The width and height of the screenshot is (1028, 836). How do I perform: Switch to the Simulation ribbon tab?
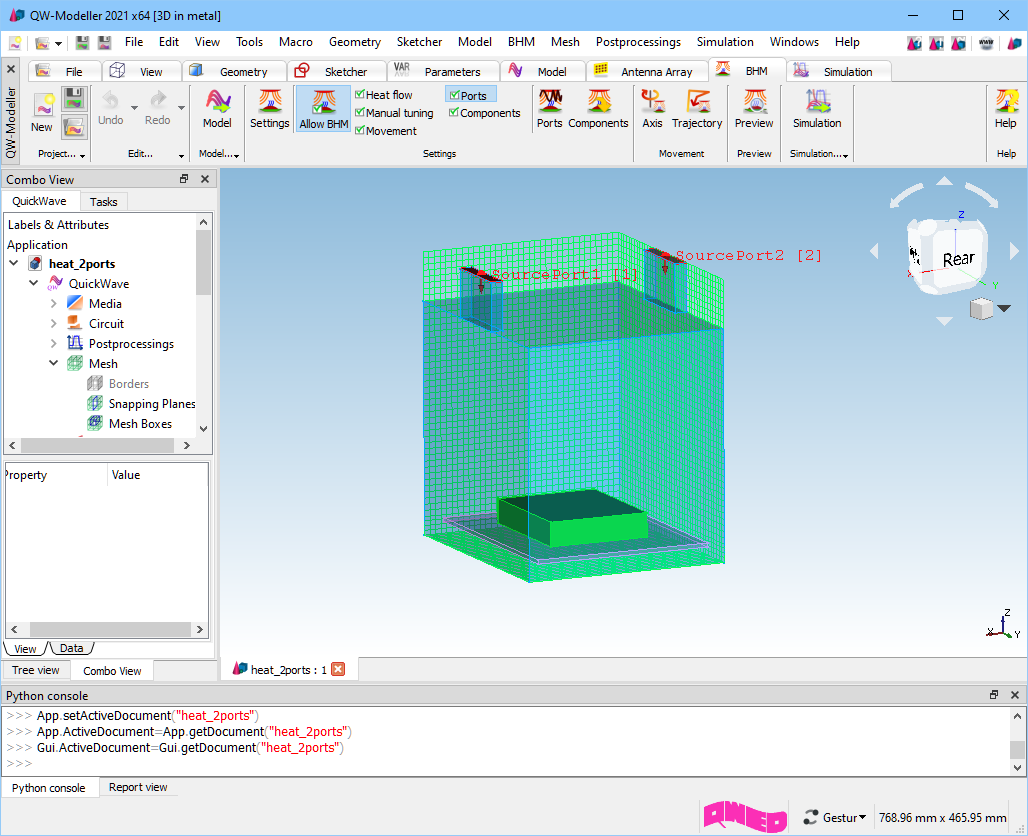839,71
